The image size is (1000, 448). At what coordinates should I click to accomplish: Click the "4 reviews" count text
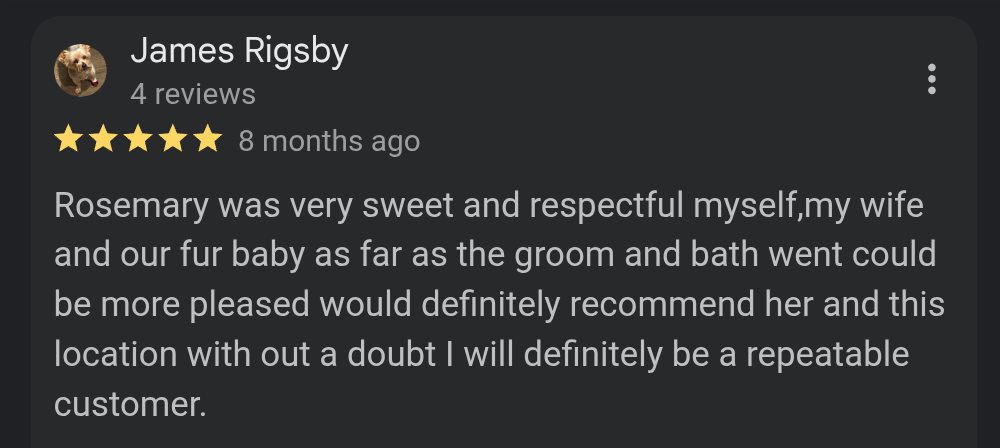click(x=193, y=95)
